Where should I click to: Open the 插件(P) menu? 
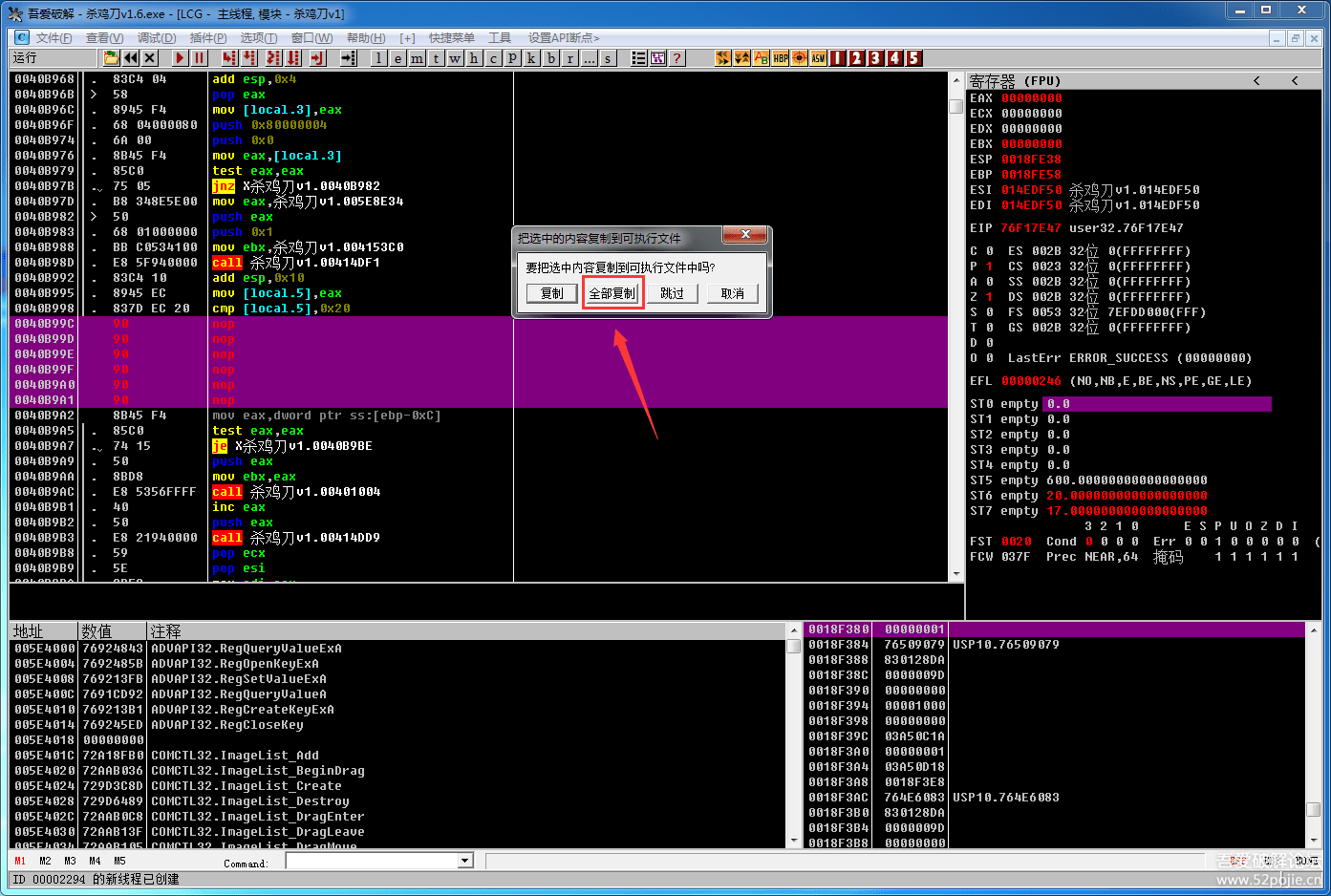pyautogui.click(x=208, y=38)
